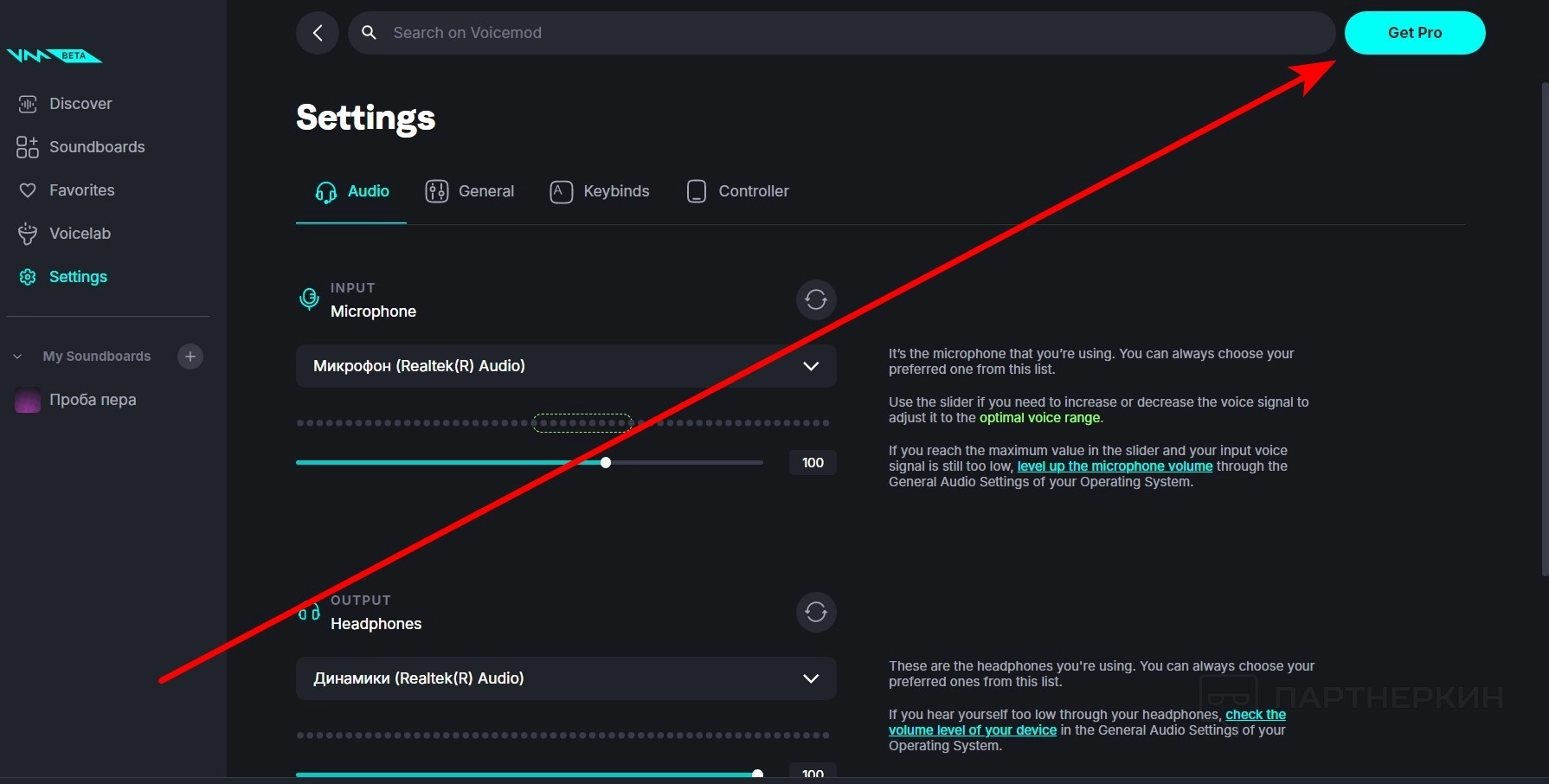Open 'level up the microphone volume' link
Image resolution: width=1549 pixels, height=784 pixels.
pos(1115,466)
